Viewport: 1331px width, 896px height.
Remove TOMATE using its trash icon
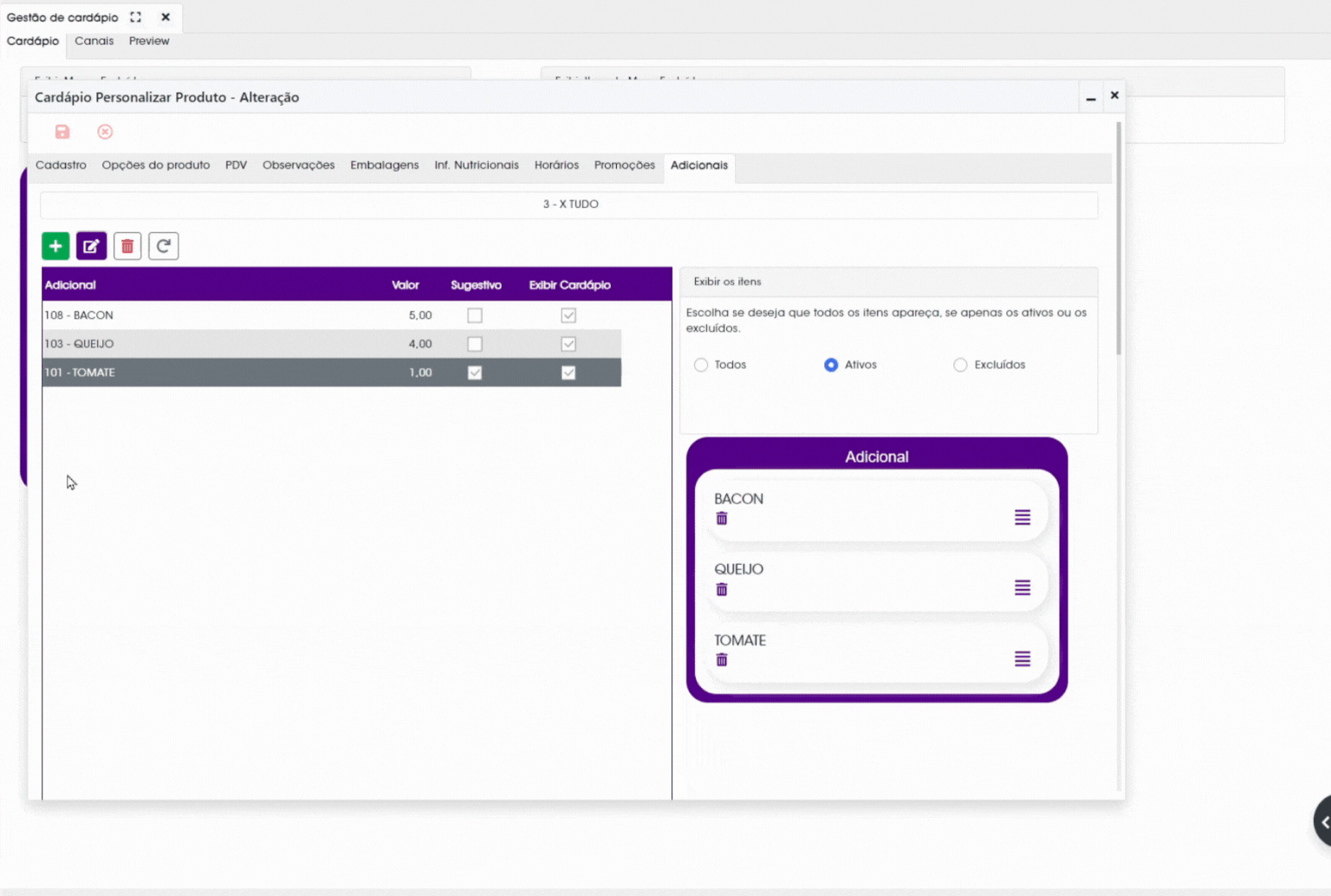[722, 659]
